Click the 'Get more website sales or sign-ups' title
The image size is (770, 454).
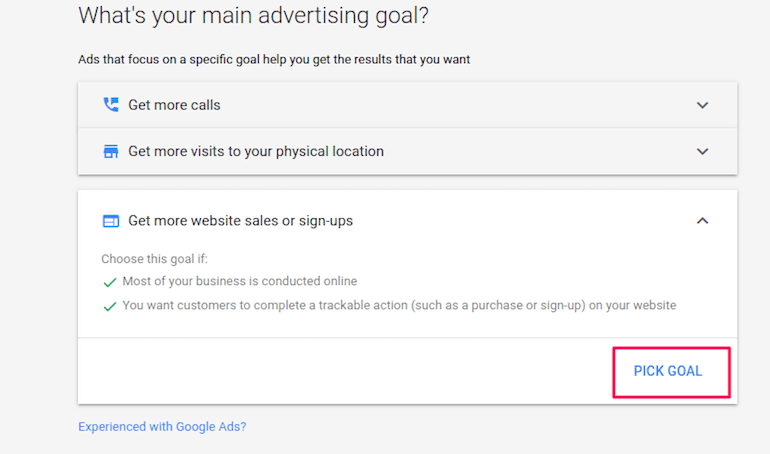click(x=240, y=221)
